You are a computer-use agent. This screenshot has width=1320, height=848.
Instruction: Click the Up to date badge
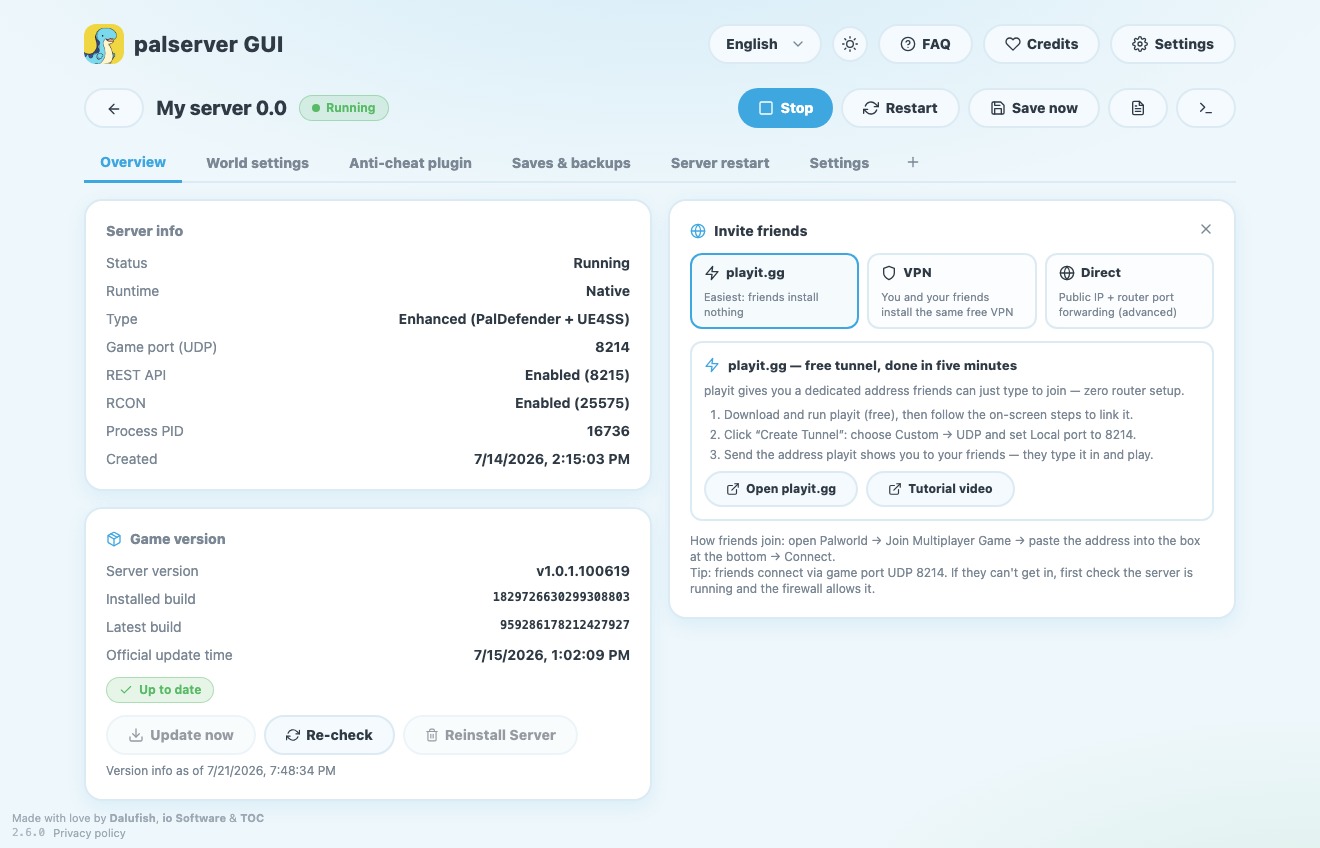[160, 690]
